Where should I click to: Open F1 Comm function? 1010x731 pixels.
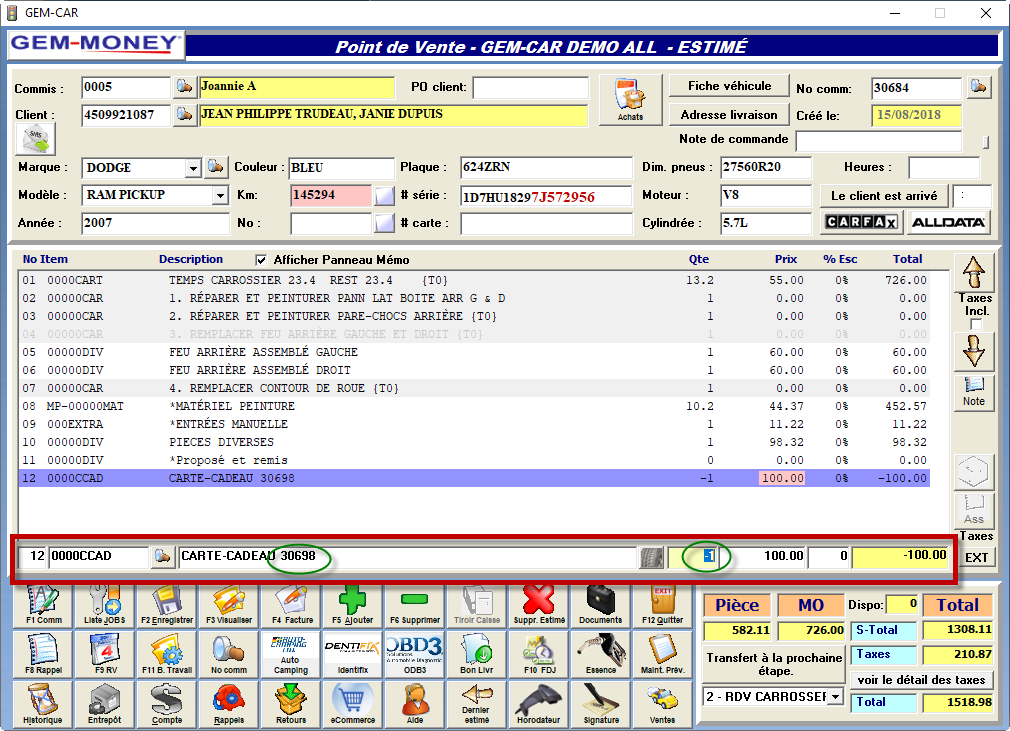click(43, 605)
